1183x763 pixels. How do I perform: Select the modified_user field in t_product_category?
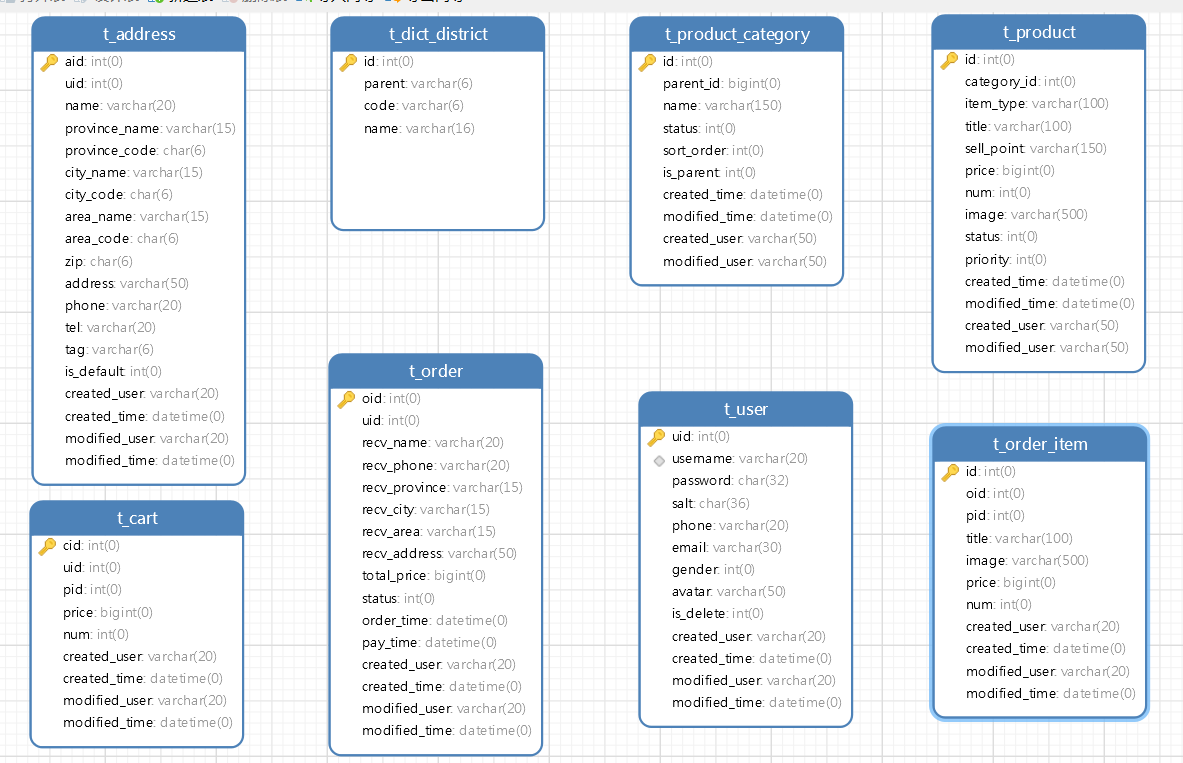[745, 261]
